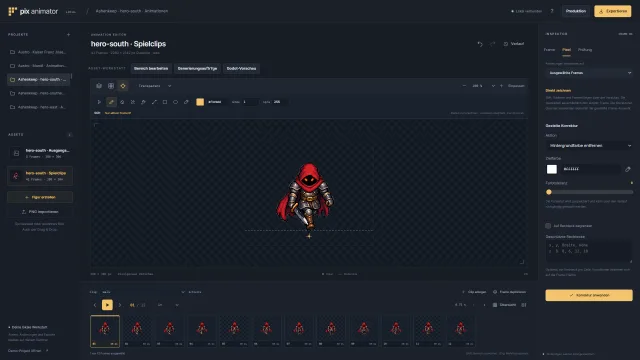This screenshot has height=360, width=640.
Task: Select the 'hero-south · Ausgangs...' asset
Action: coord(40,153)
